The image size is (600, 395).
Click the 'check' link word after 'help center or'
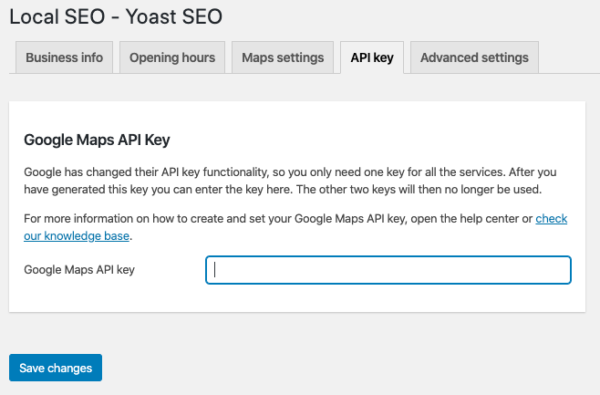click(551, 219)
